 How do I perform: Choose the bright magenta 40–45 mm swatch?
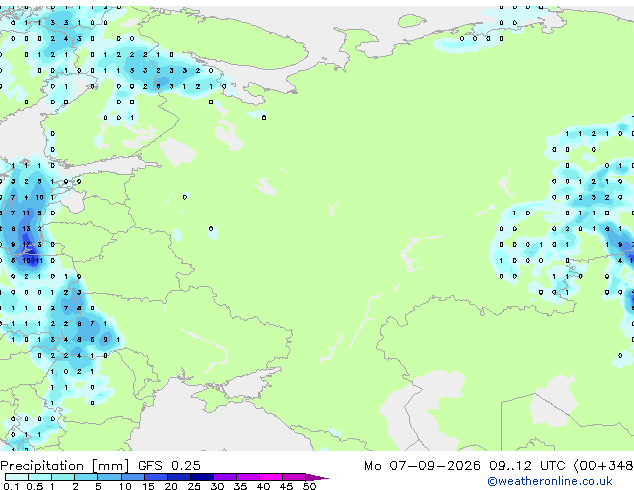271,477
